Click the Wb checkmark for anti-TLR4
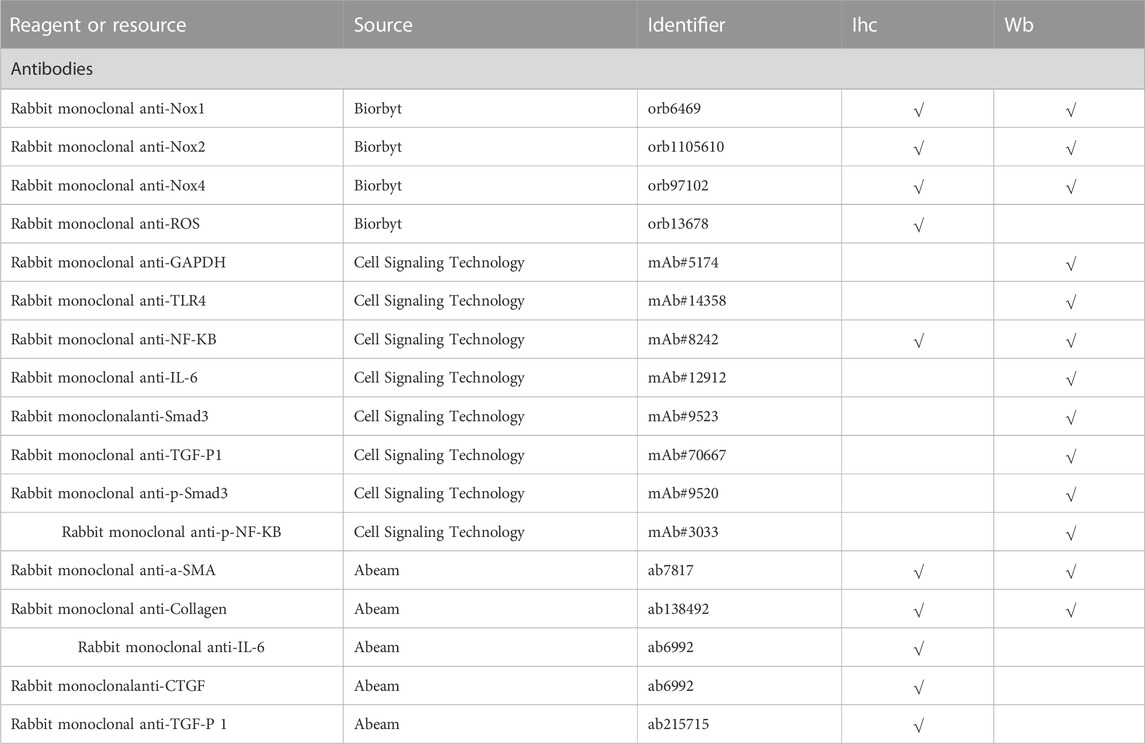The image size is (1145, 744). 1071,302
